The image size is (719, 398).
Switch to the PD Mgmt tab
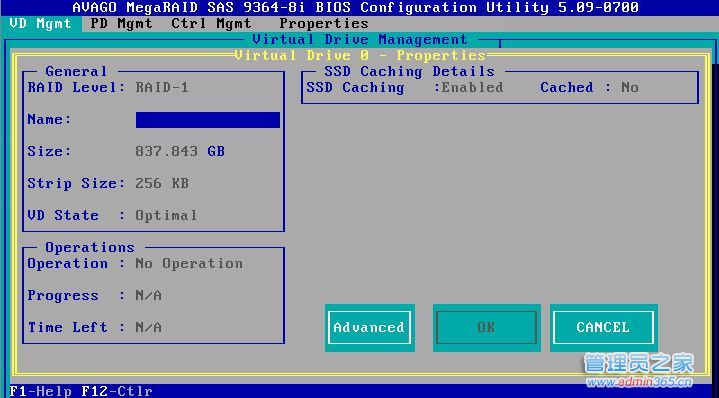(x=121, y=23)
